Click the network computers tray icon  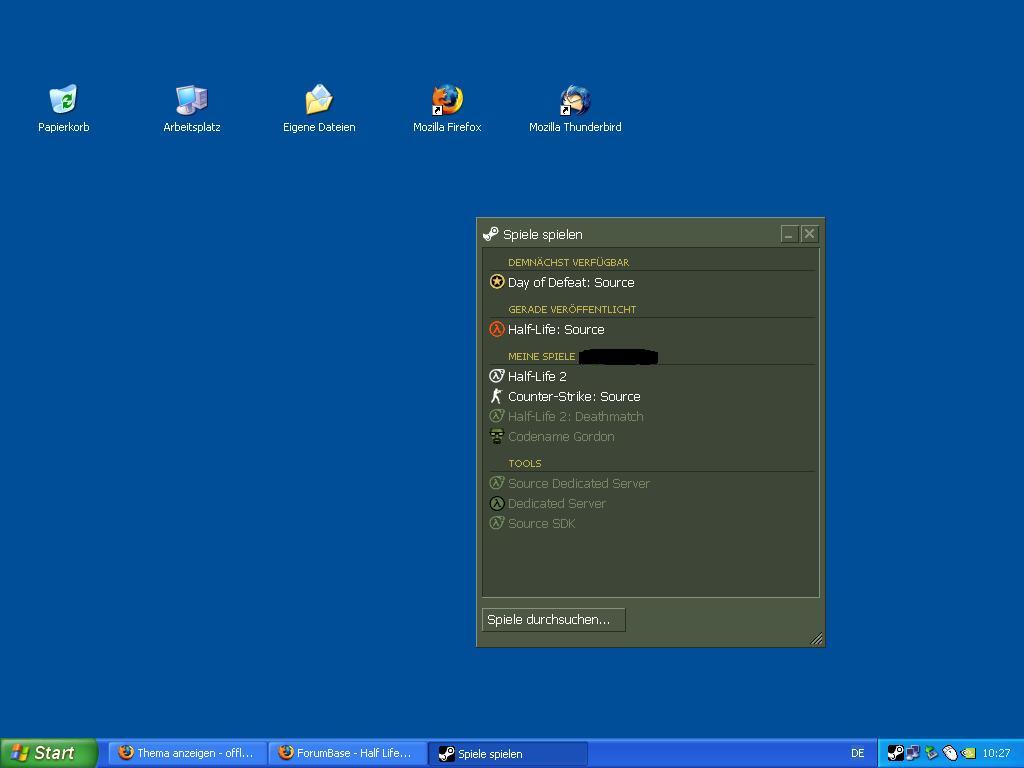(913, 753)
